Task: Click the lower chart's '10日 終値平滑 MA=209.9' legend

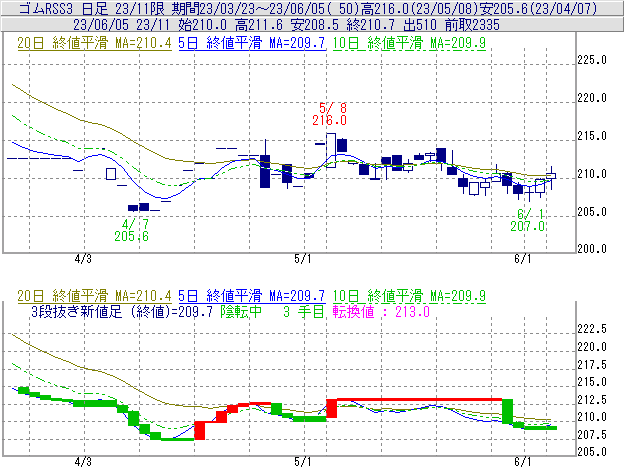Action: 409,296
